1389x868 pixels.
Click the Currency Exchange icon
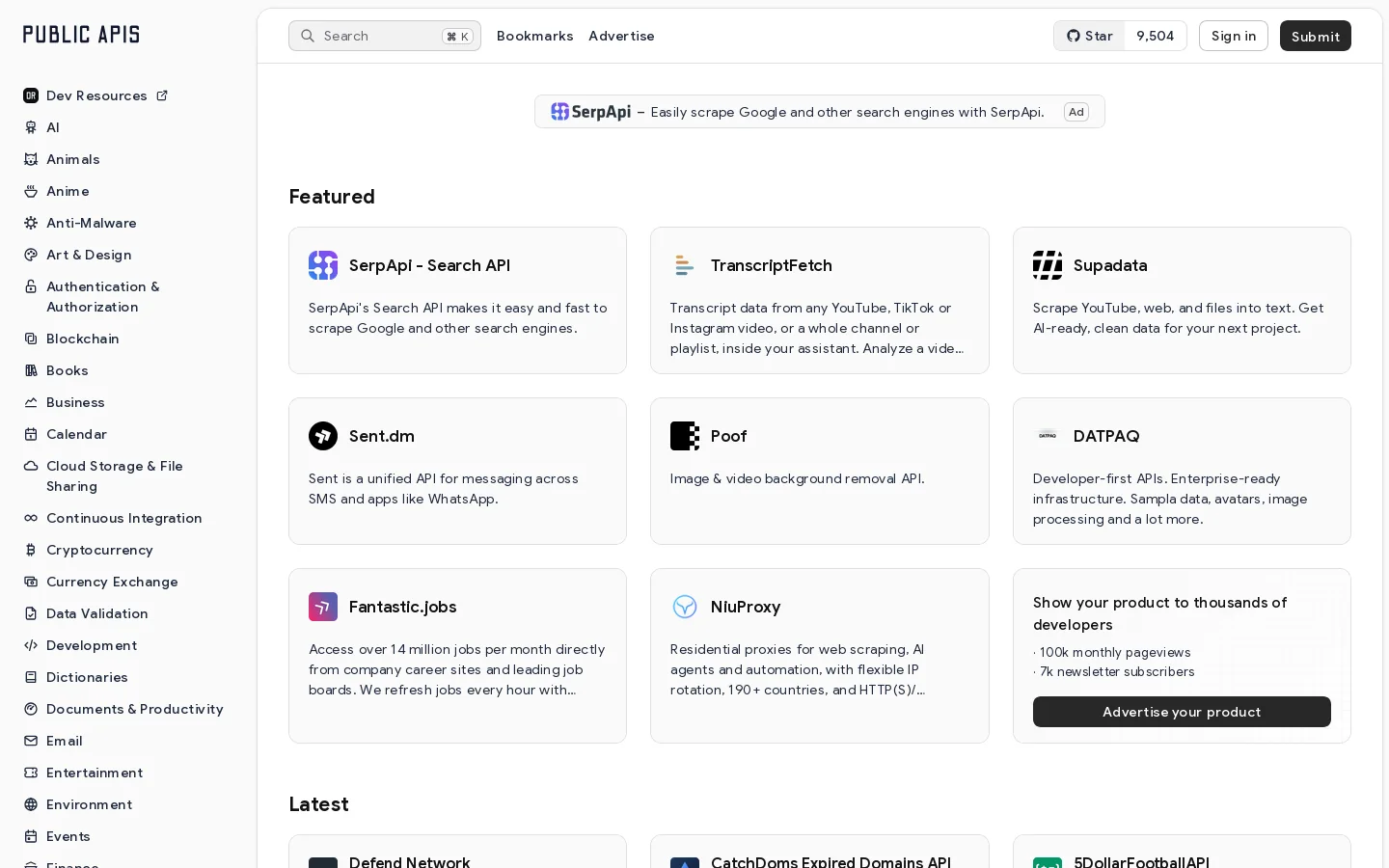pyautogui.click(x=31, y=582)
